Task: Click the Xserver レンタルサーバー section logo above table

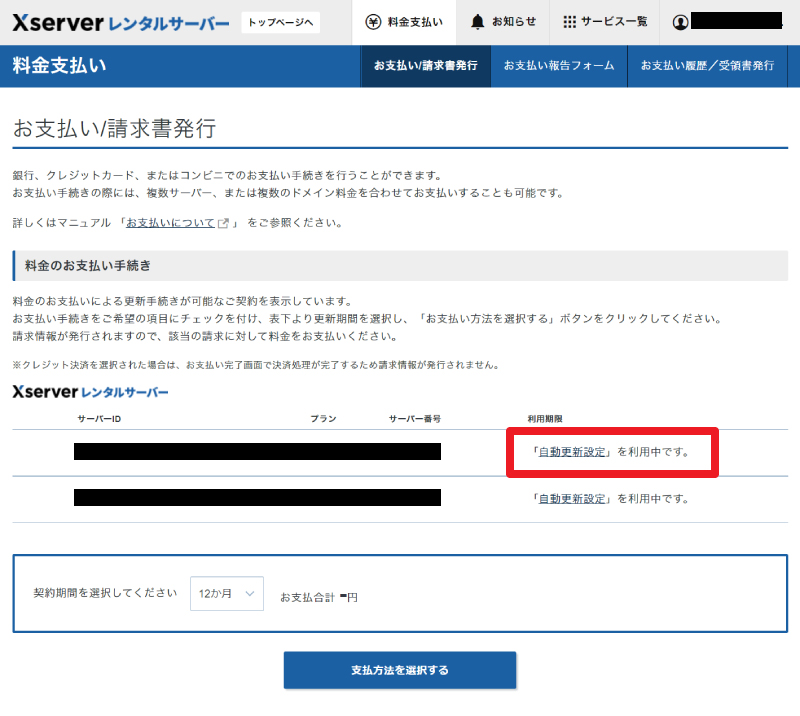Action: pos(90,392)
